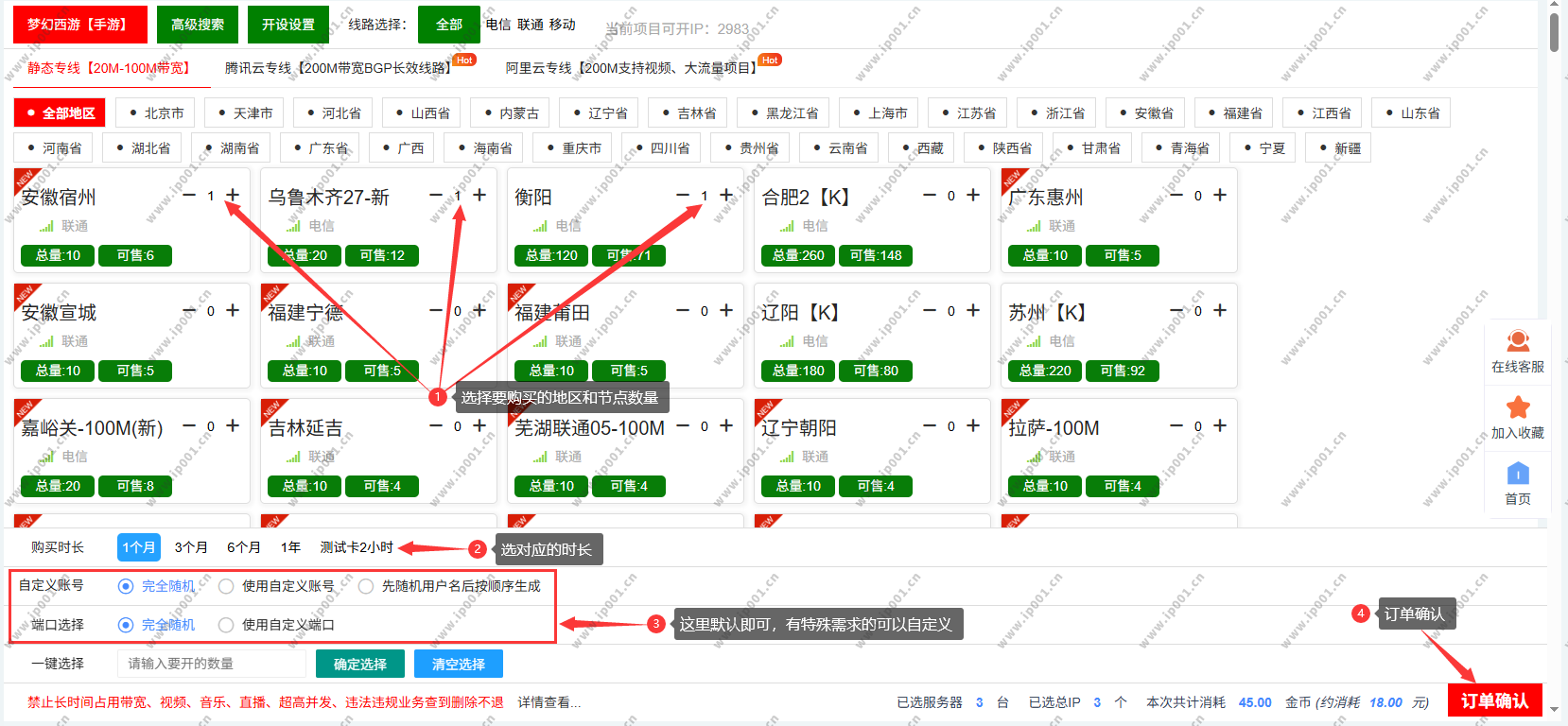Decrease quantity for 衡阳 node
1568x726 pixels.
click(x=682, y=196)
